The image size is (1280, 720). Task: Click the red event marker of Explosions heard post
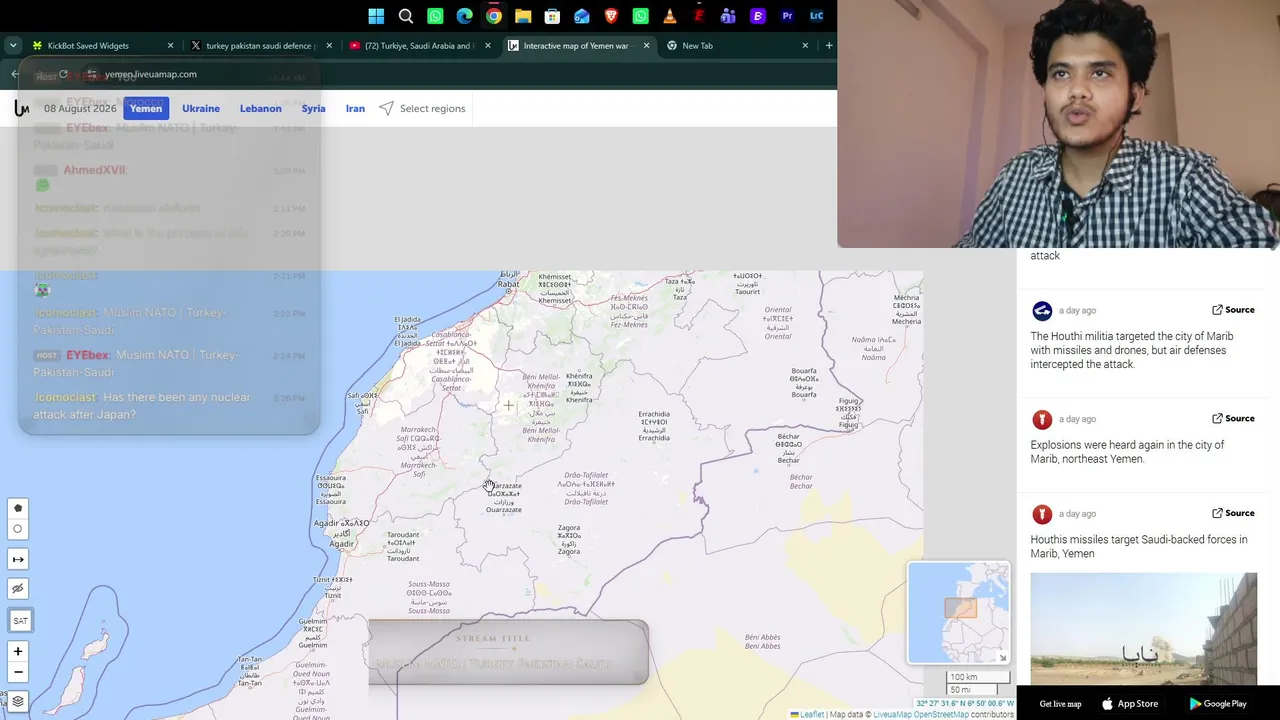[1042, 420]
